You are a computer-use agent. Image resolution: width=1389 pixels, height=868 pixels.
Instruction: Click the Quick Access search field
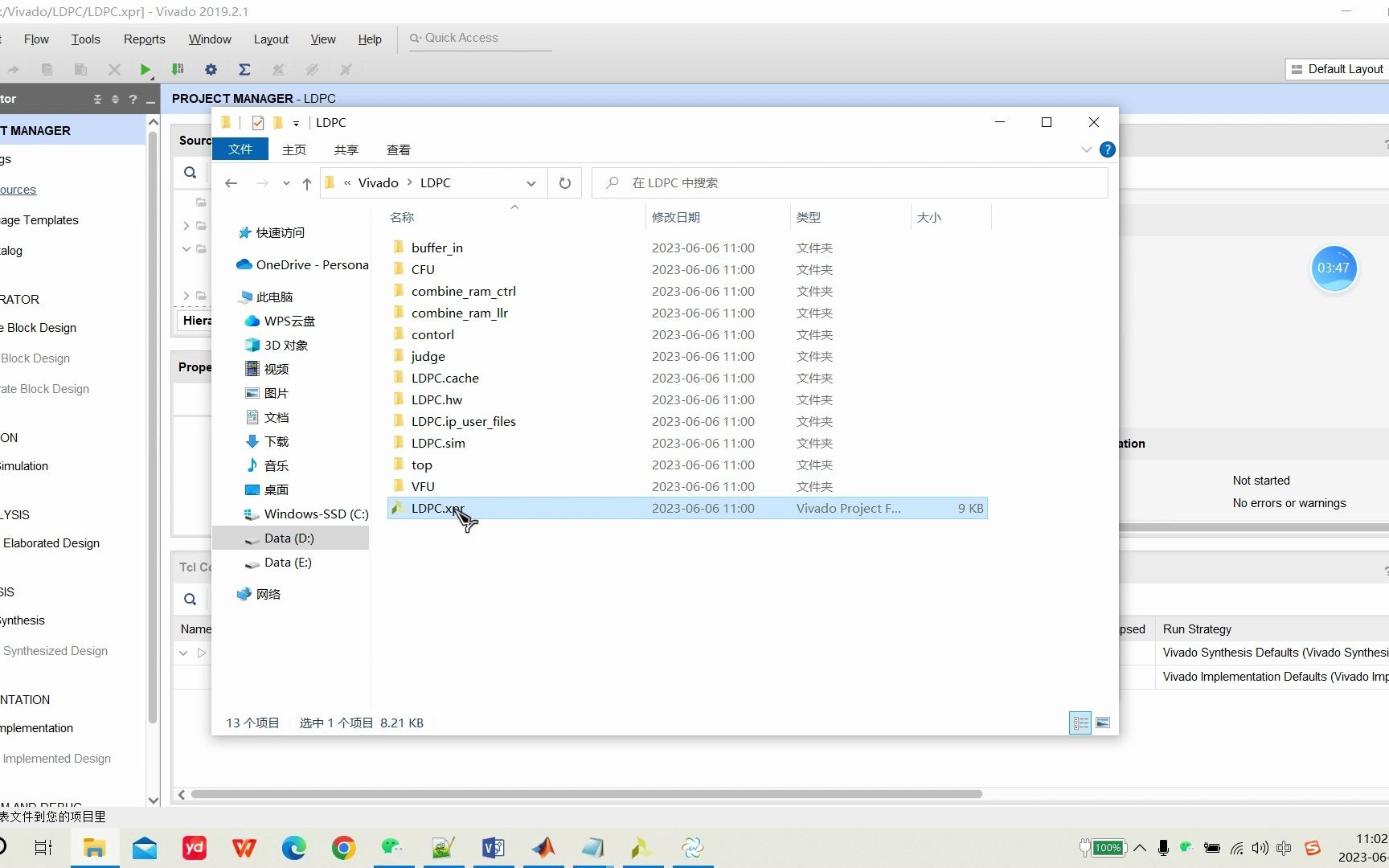(481, 38)
